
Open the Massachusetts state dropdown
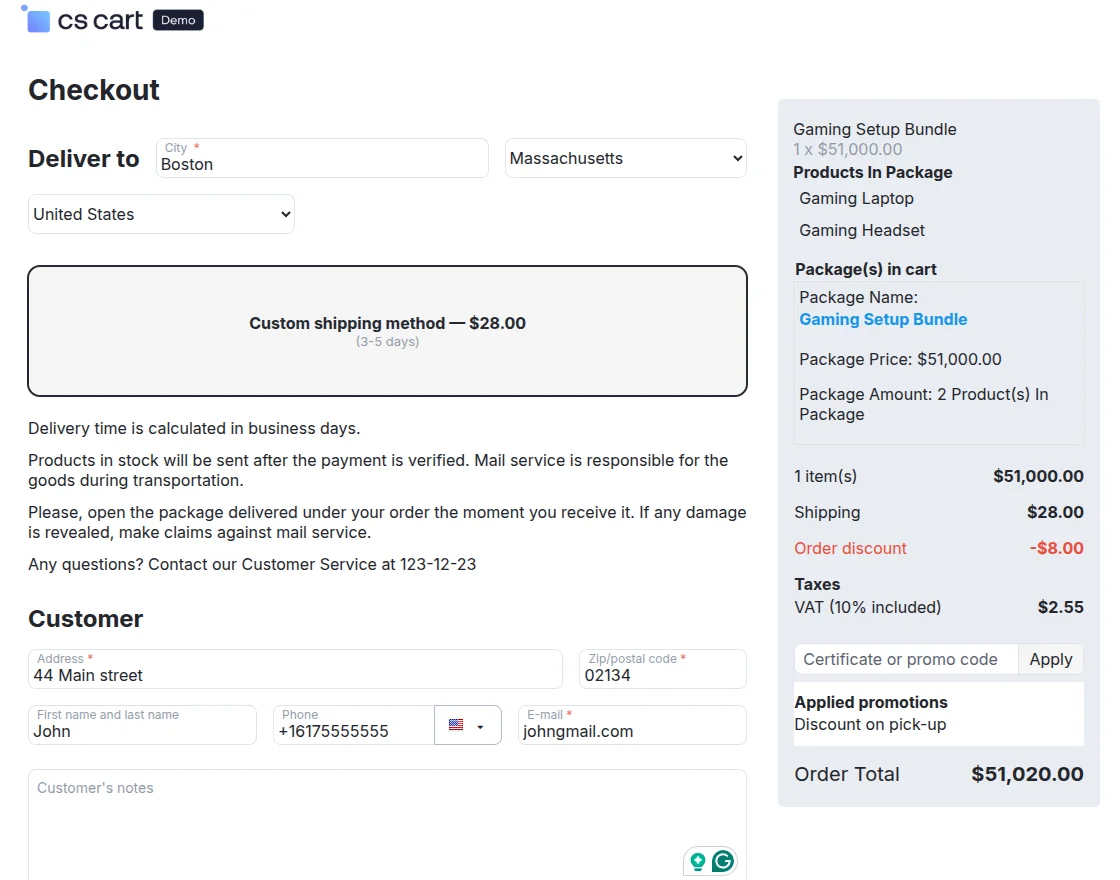click(626, 158)
